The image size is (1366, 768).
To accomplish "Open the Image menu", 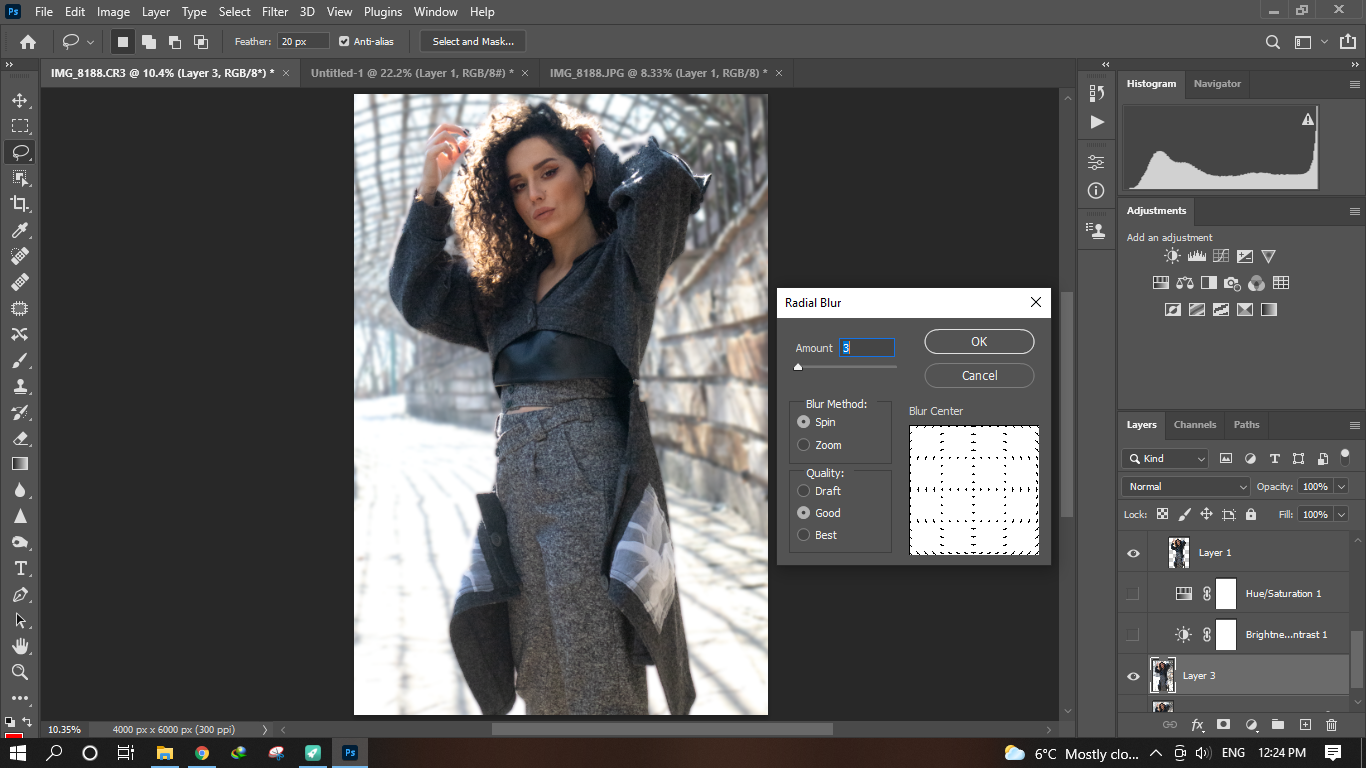I will pyautogui.click(x=113, y=12).
